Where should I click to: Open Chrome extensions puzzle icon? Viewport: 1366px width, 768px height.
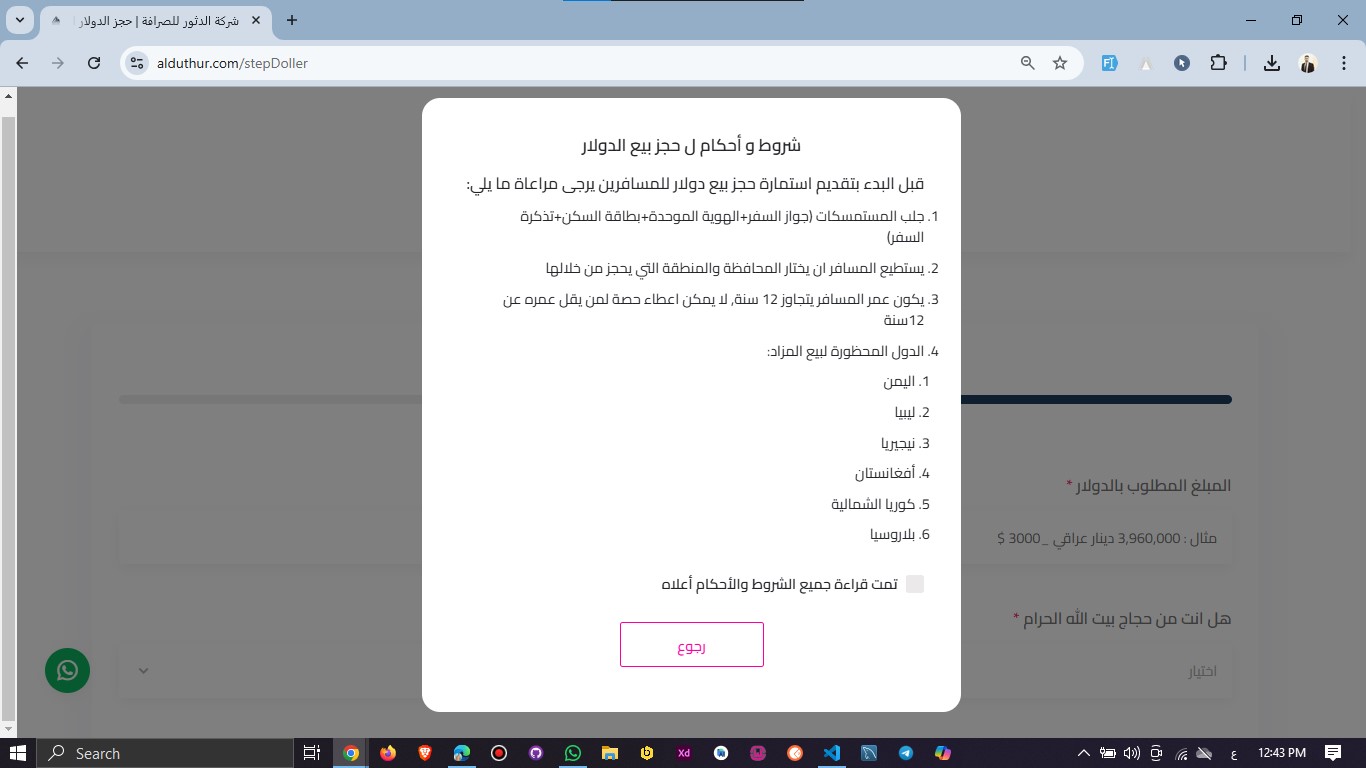pyautogui.click(x=1218, y=63)
